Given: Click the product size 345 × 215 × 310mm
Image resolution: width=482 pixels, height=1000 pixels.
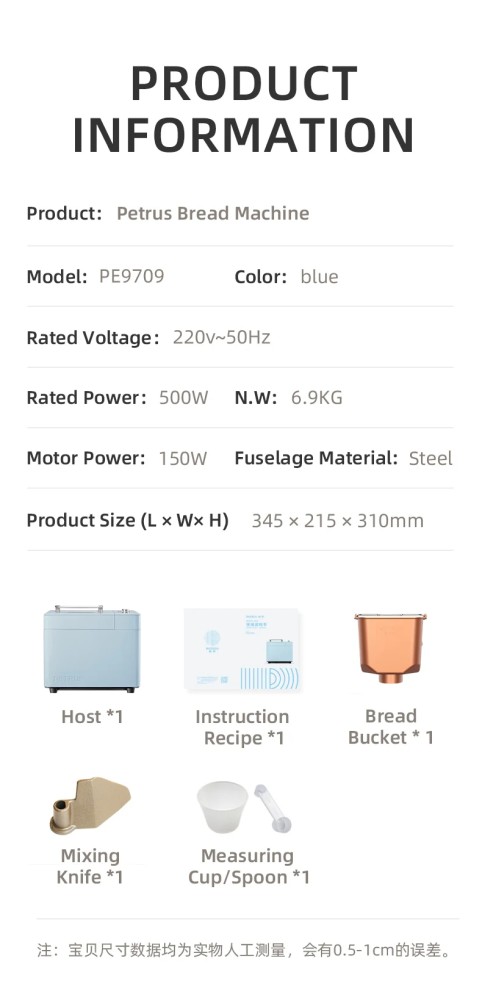Looking at the screenshot, I should click(x=337, y=520).
